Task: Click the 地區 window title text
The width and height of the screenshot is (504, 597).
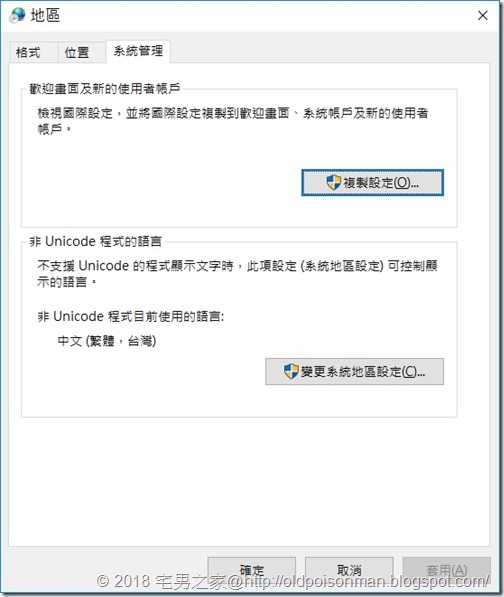Action: tap(45, 16)
